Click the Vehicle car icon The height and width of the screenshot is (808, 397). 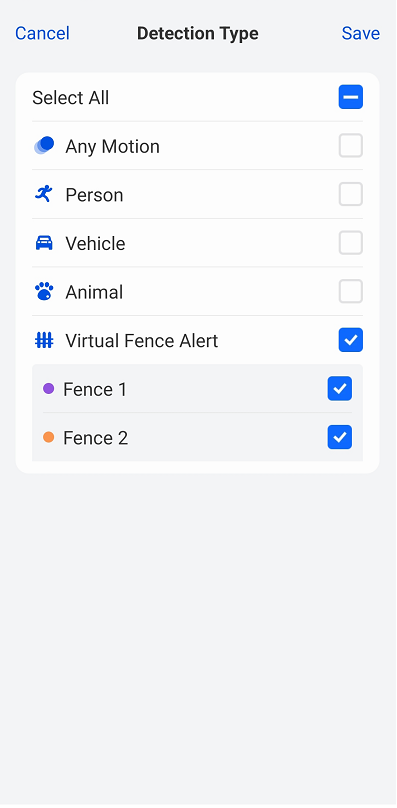[44, 243]
